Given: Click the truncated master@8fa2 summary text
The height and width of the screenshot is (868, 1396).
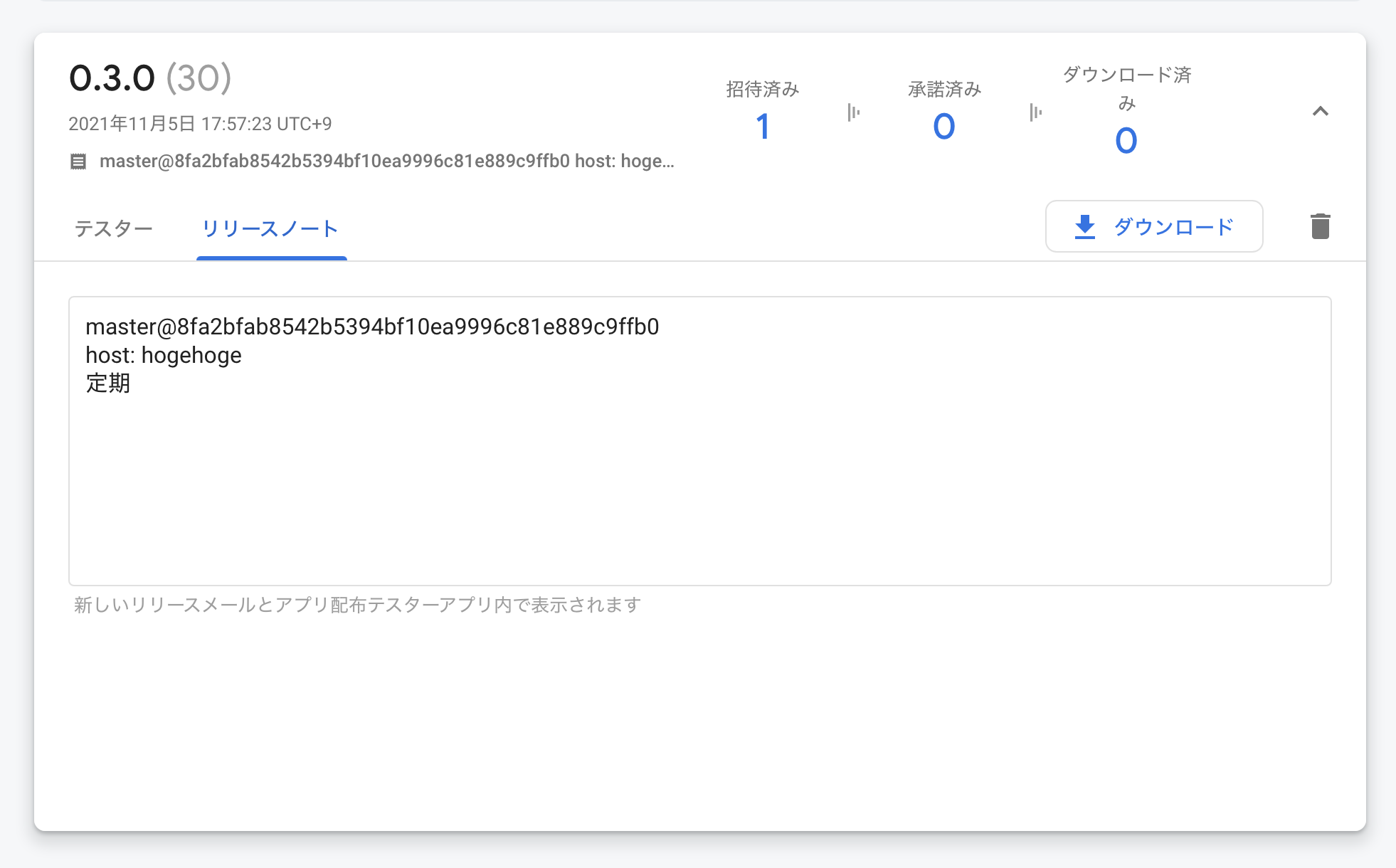Looking at the screenshot, I should (x=386, y=162).
